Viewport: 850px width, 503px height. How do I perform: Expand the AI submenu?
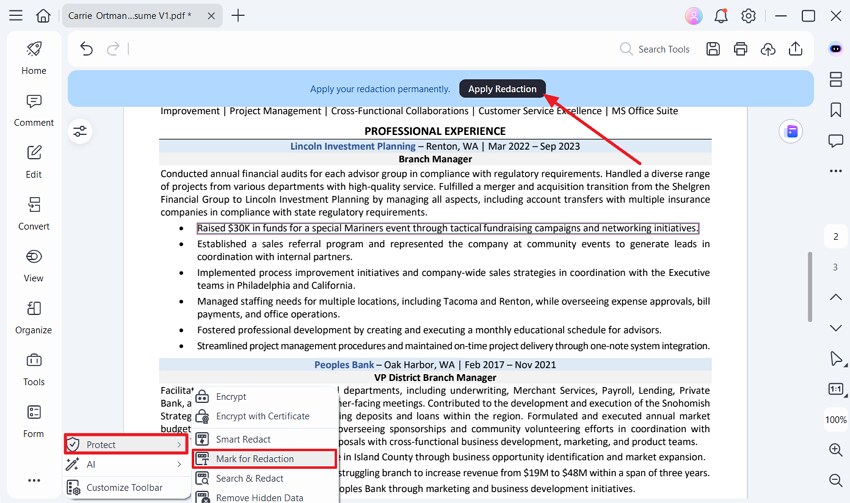pos(126,465)
